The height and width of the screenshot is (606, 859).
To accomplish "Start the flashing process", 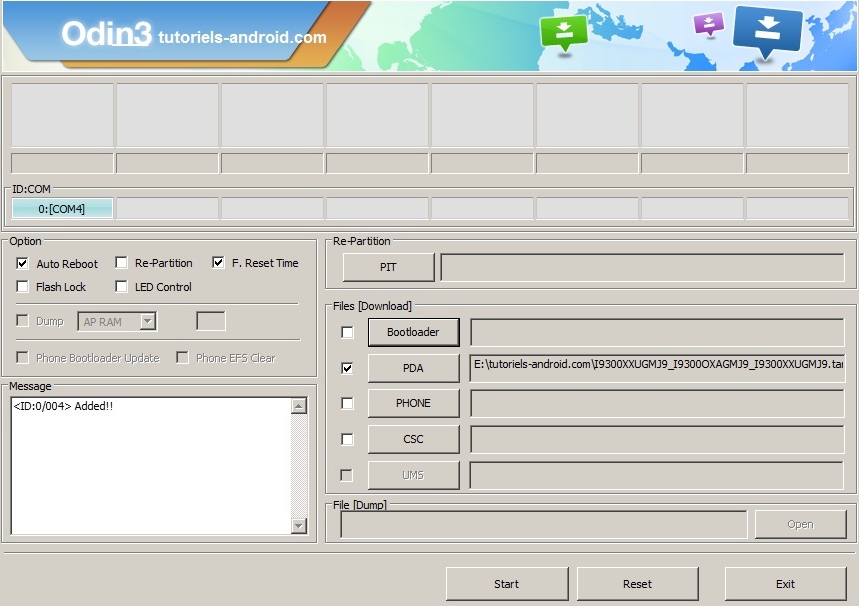I will (x=507, y=584).
